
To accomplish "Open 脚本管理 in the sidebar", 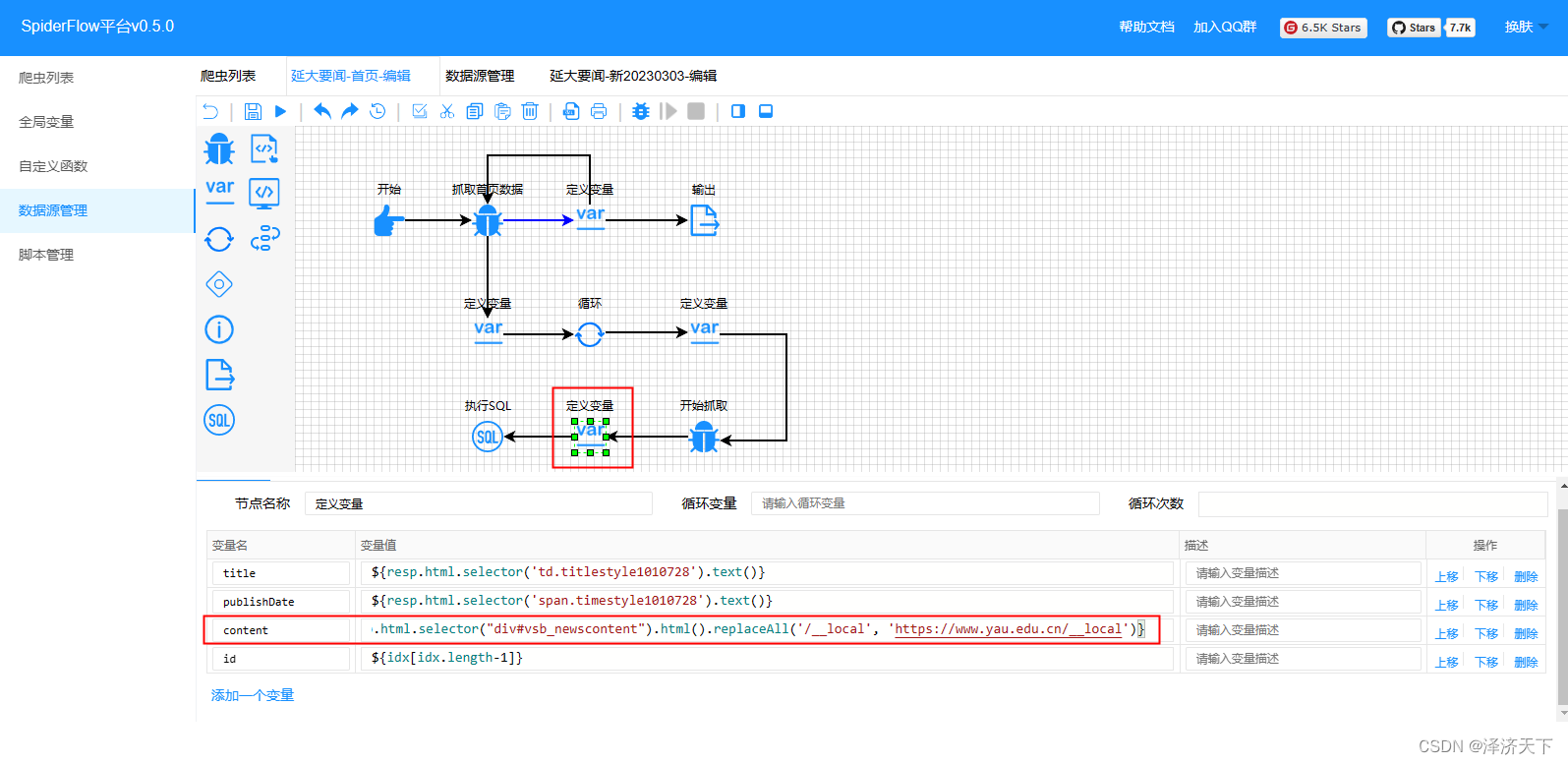I will (x=97, y=255).
